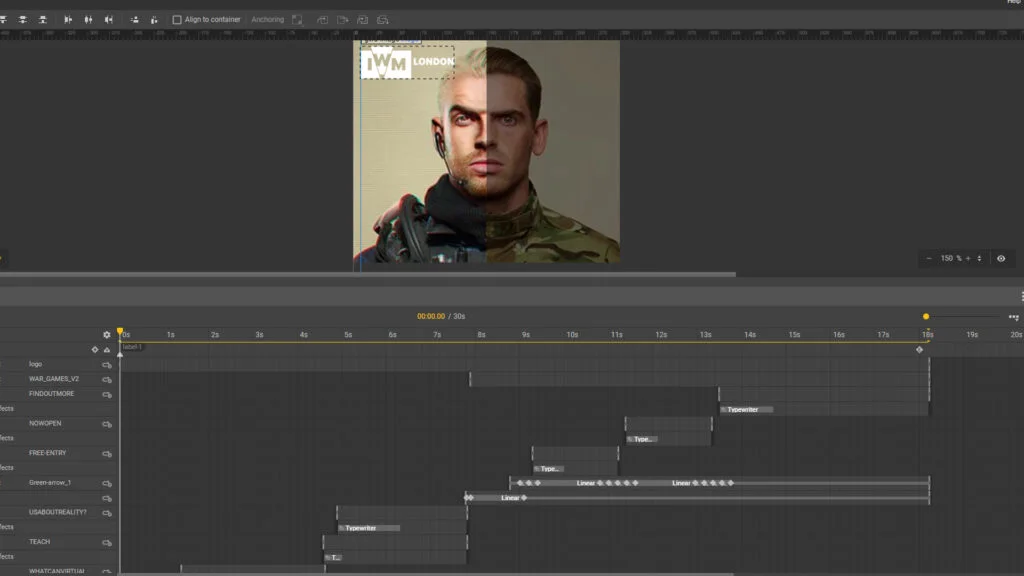The image size is (1024, 576).
Task: Zoom out the canvas with minus button
Action: click(x=929, y=259)
